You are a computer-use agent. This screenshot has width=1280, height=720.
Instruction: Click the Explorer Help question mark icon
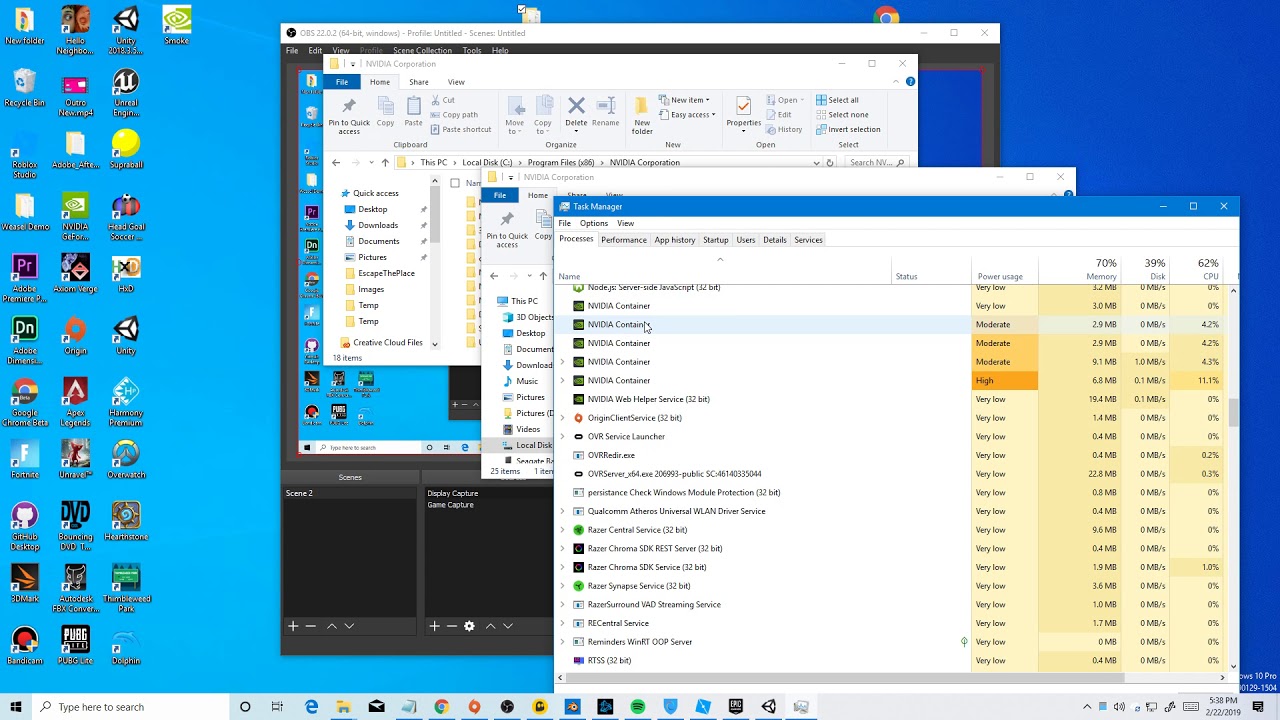click(910, 82)
